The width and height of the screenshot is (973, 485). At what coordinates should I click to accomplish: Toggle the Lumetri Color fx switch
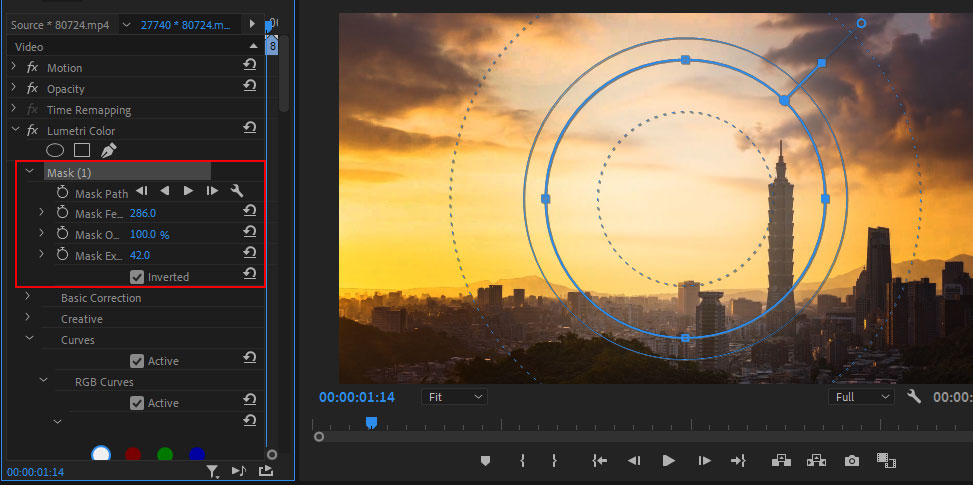pos(32,131)
